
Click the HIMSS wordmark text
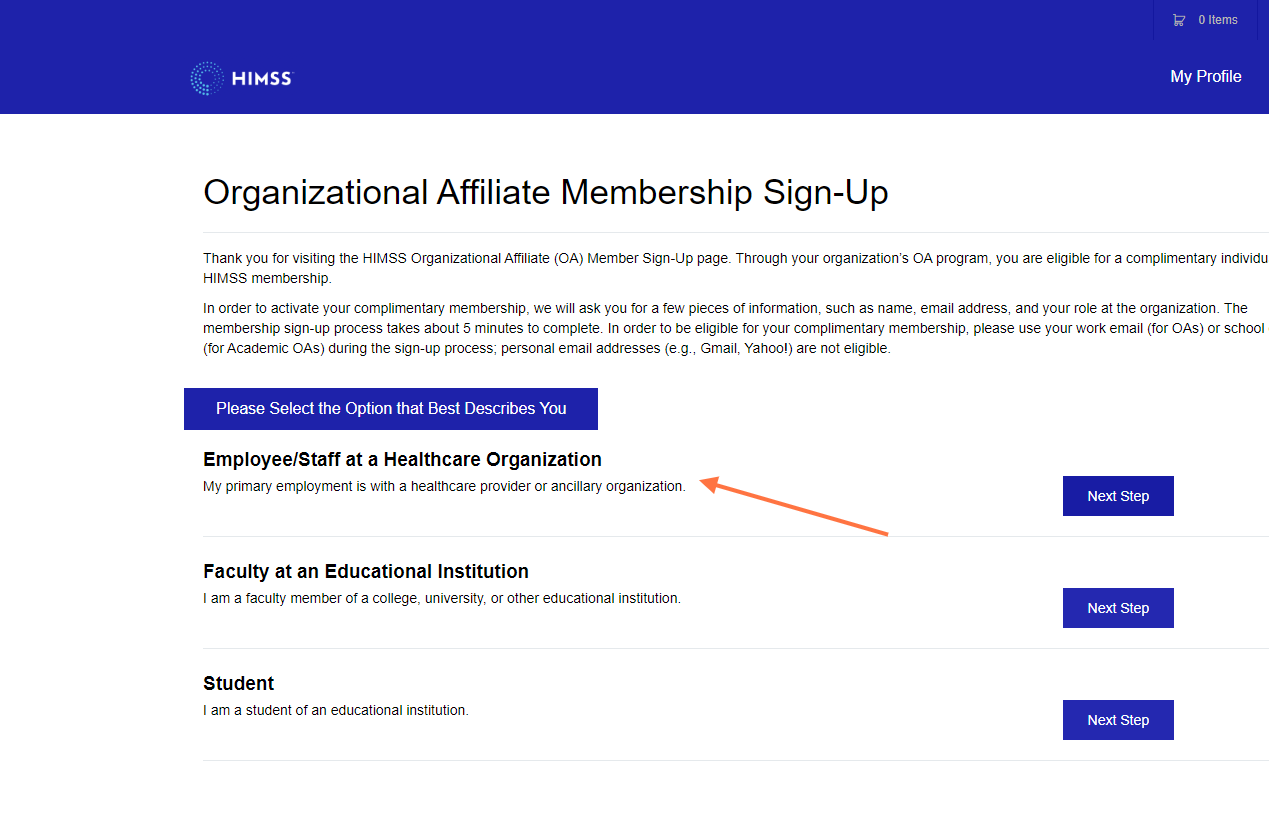pos(261,78)
